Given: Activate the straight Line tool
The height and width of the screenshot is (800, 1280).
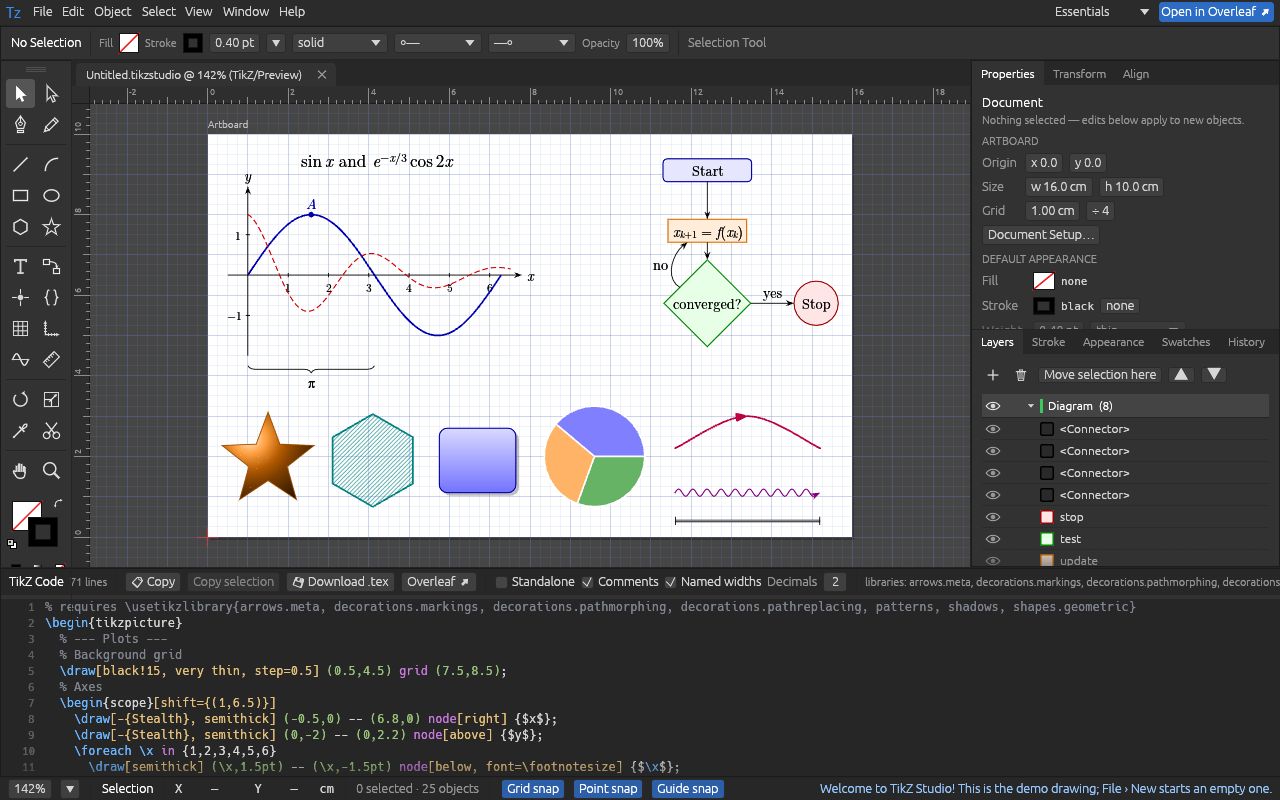Looking at the screenshot, I should pyautogui.click(x=20, y=165).
